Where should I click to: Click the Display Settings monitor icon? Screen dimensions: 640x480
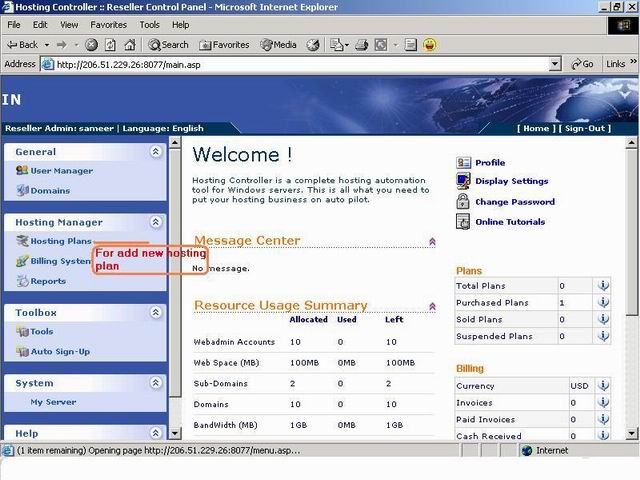pos(463,181)
